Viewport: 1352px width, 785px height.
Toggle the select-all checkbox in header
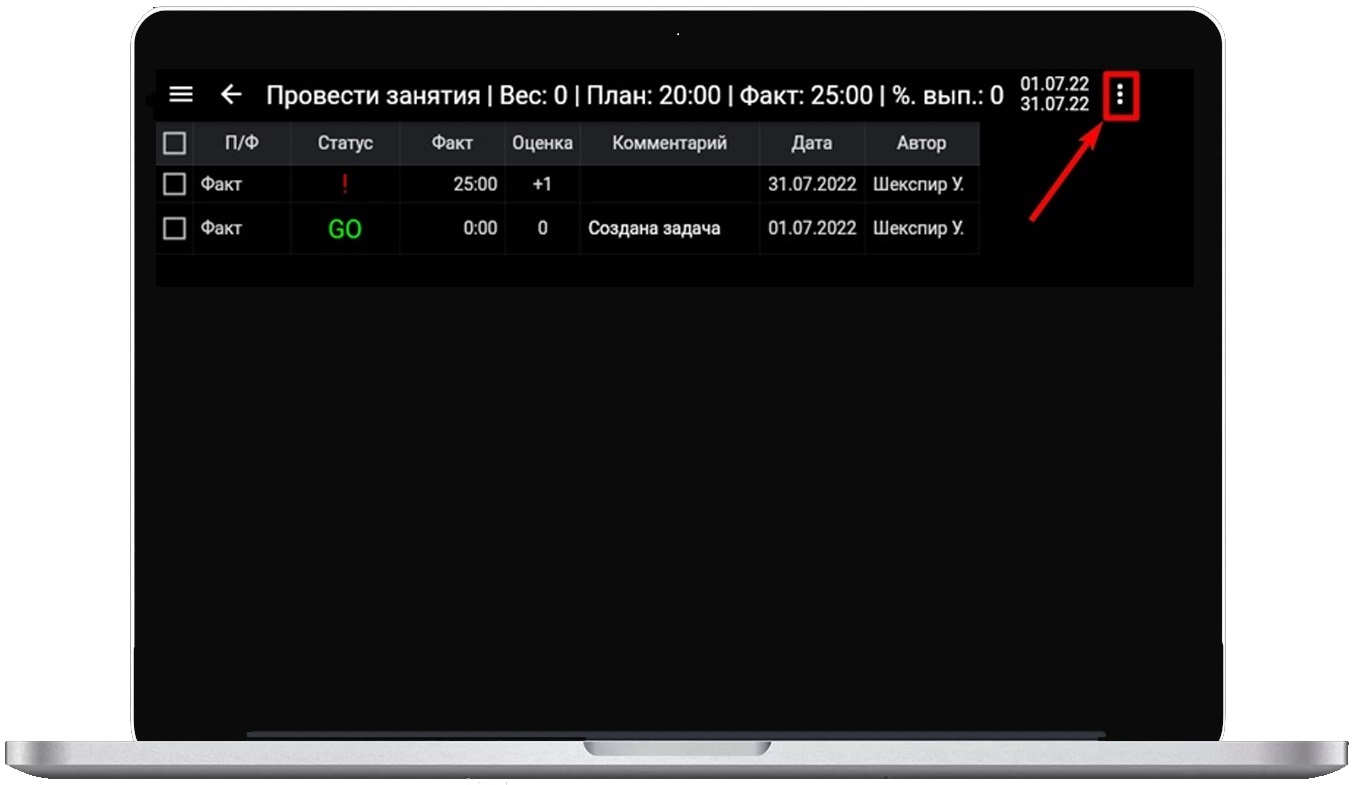[x=174, y=143]
